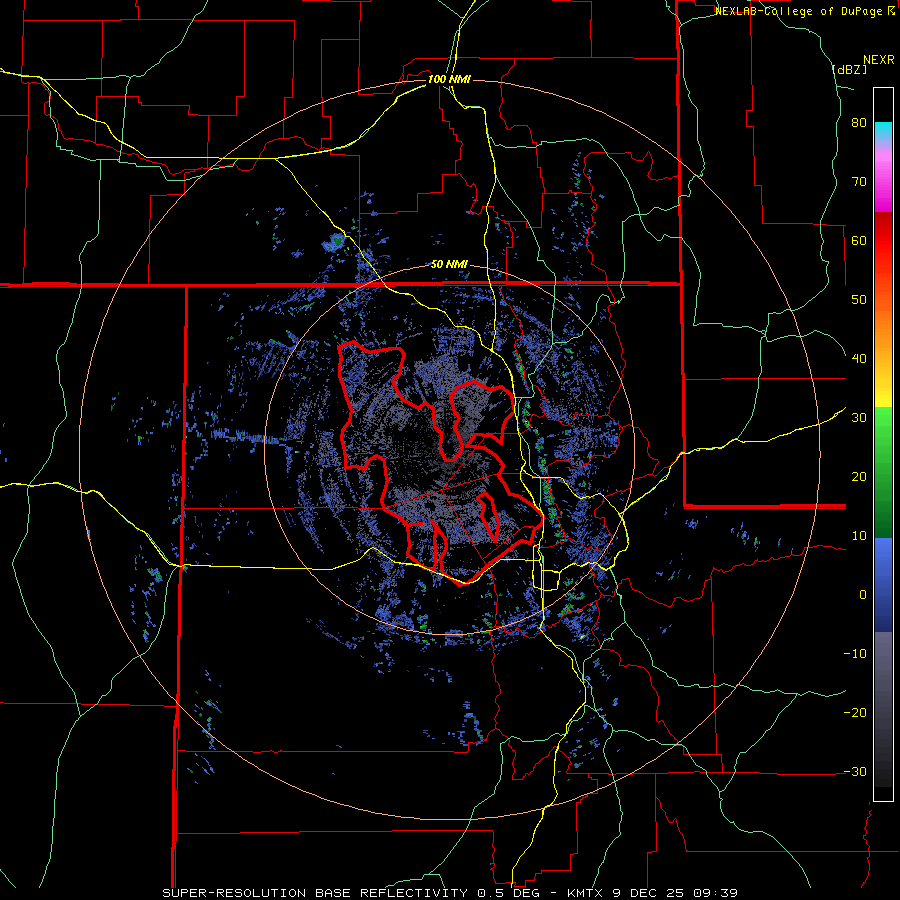900x900 pixels.
Task: Select the -30 value on the dBZ scale
Action: [855, 771]
